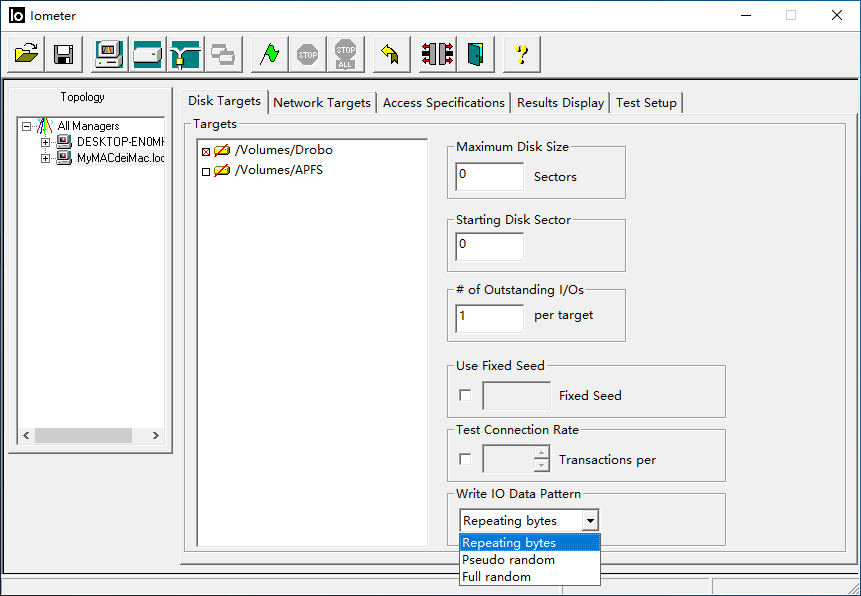Expand the DESKTOP-EN0M manager node
The image size is (861, 596).
(46, 142)
